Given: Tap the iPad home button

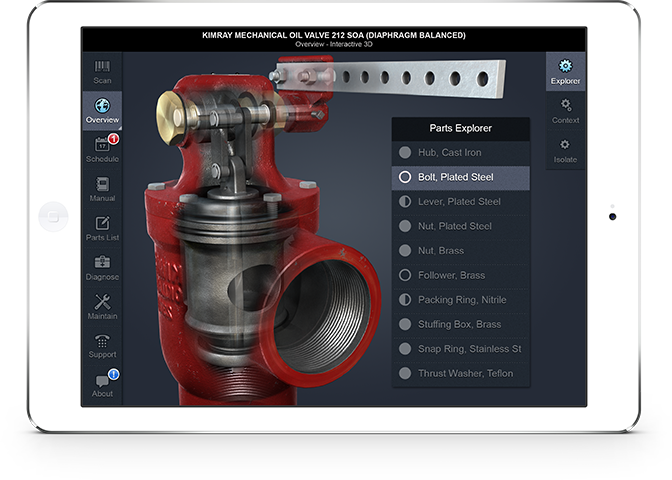Looking at the screenshot, I should click(53, 216).
